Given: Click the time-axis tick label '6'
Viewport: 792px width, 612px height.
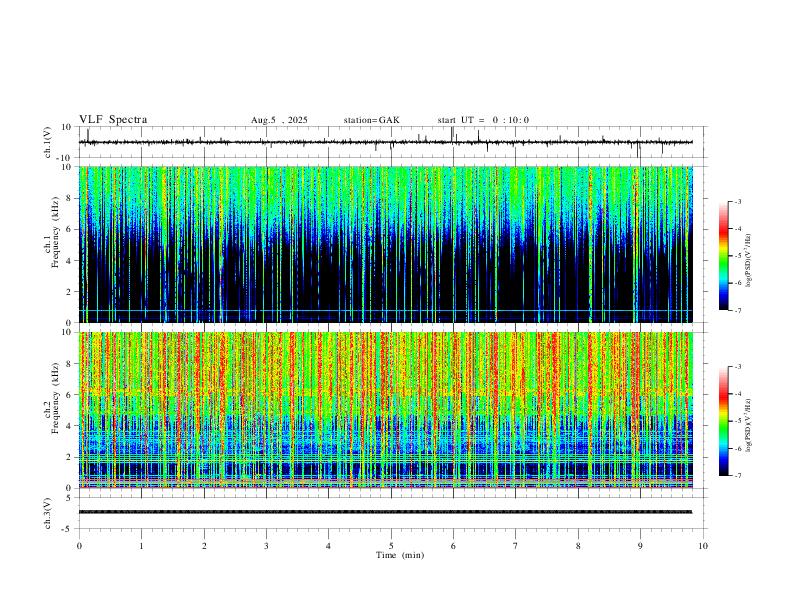Looking at the screenshot, I should coord(453,546).
